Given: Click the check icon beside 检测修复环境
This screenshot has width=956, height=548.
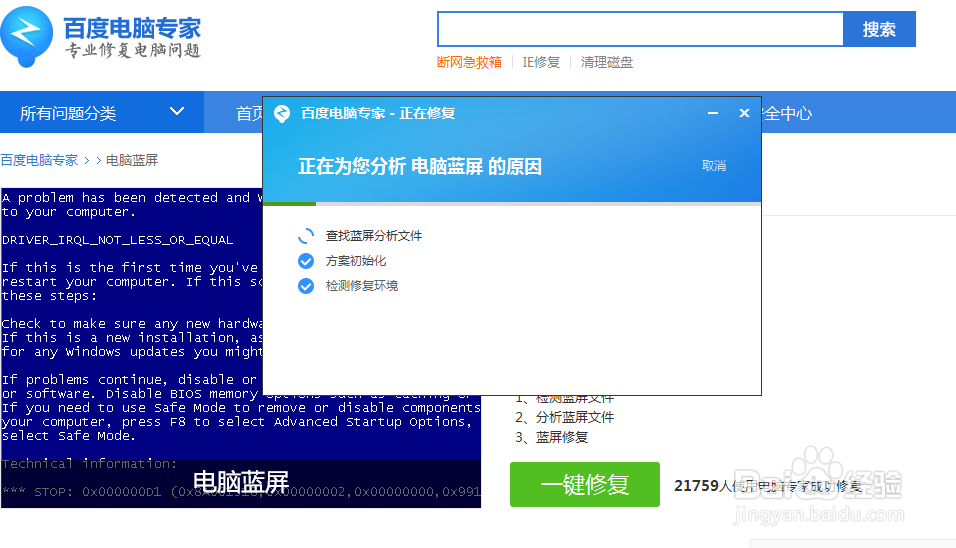Looking at the screenshot, I should pyautogui.click(x=306, y=286).
